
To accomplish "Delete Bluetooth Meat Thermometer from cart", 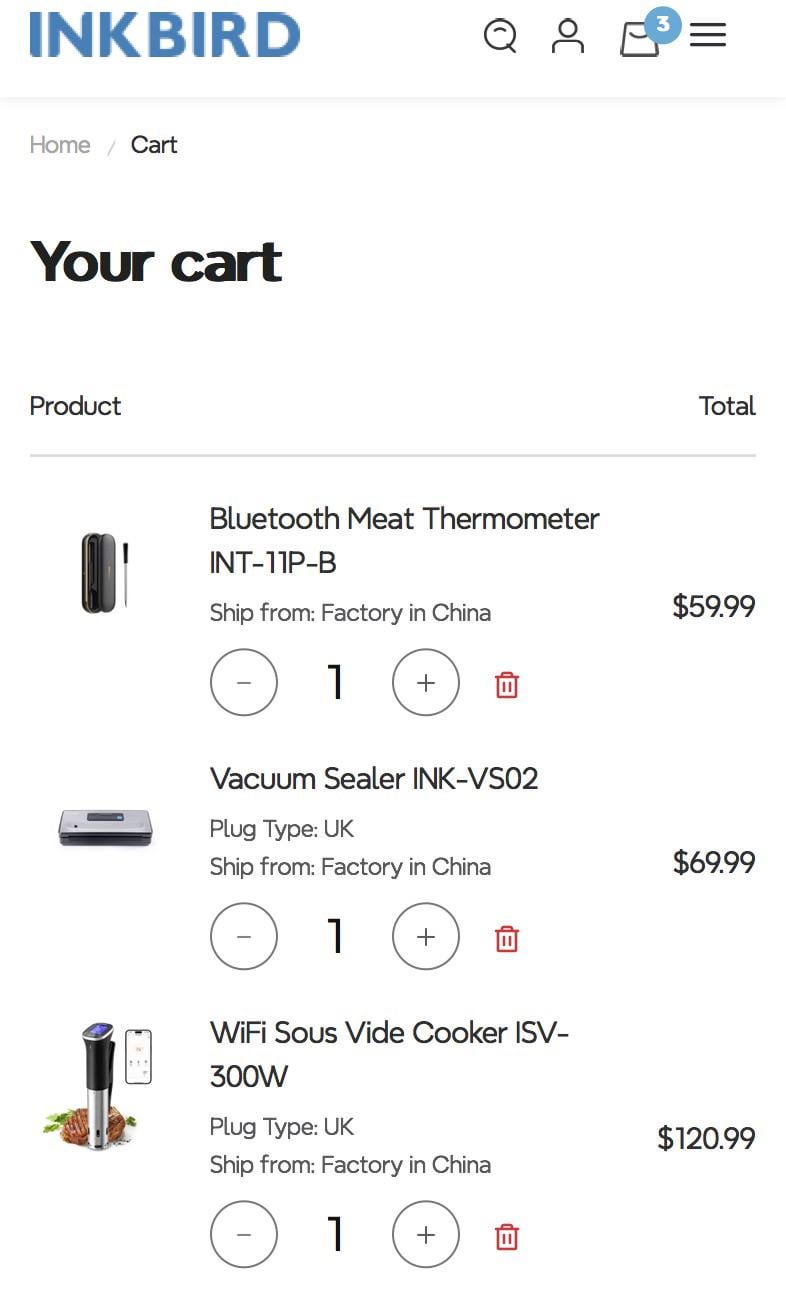I will [507, 685].
